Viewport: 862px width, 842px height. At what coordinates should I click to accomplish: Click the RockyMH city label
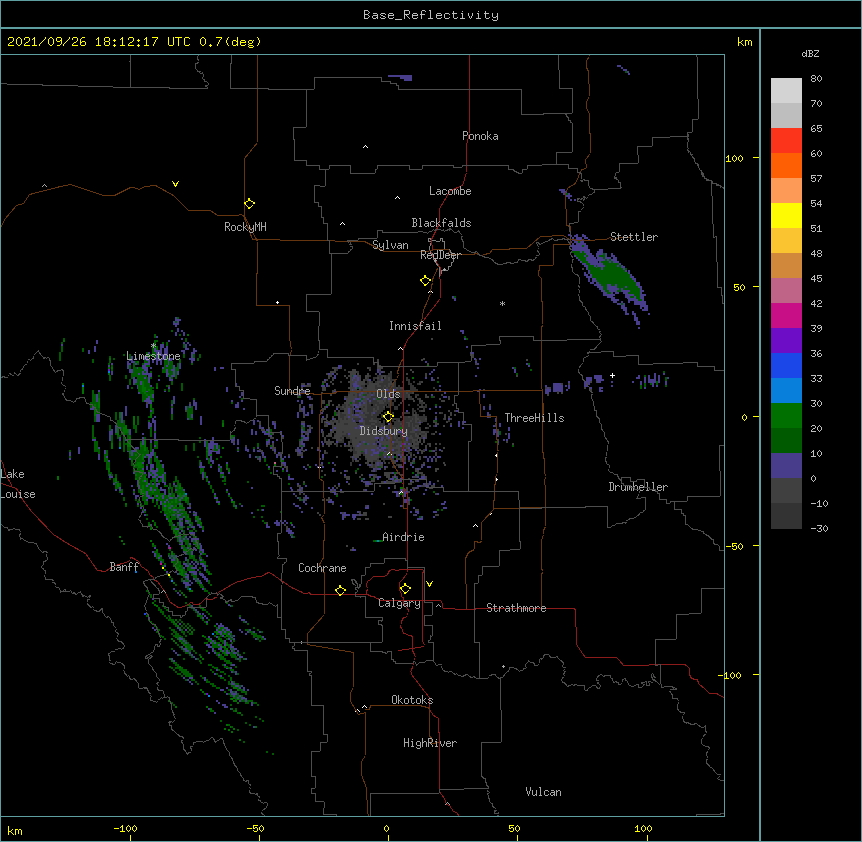245,227
